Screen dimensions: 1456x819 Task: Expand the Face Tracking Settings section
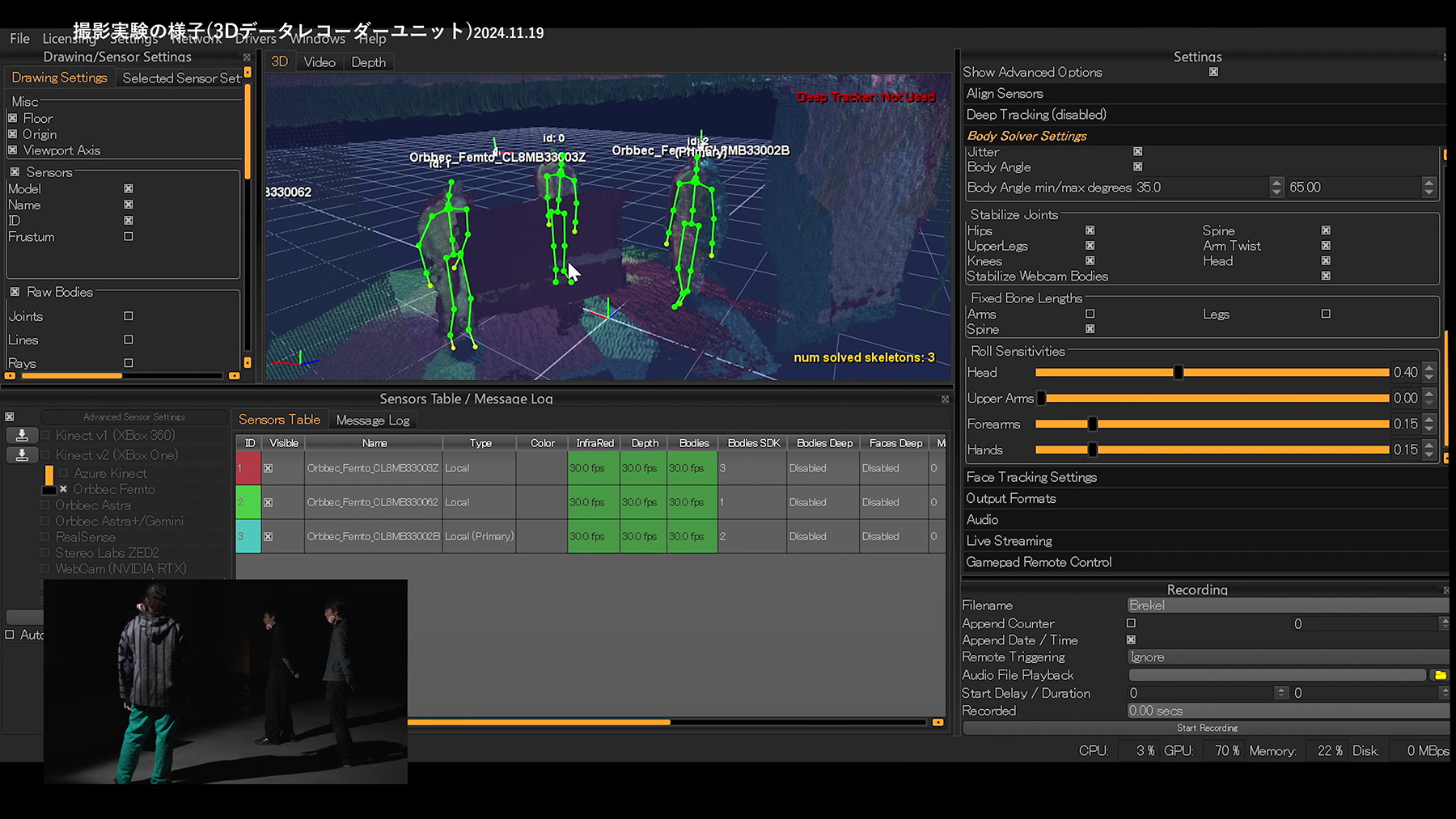1031,478
